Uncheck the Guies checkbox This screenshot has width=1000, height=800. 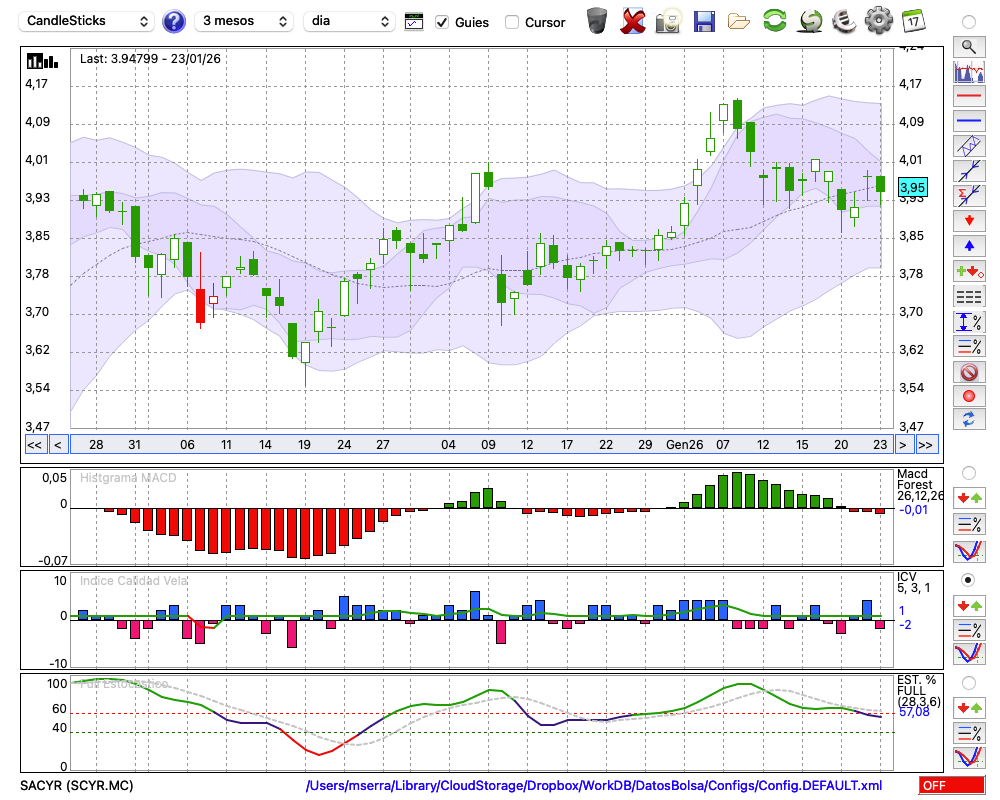point(443,22)
